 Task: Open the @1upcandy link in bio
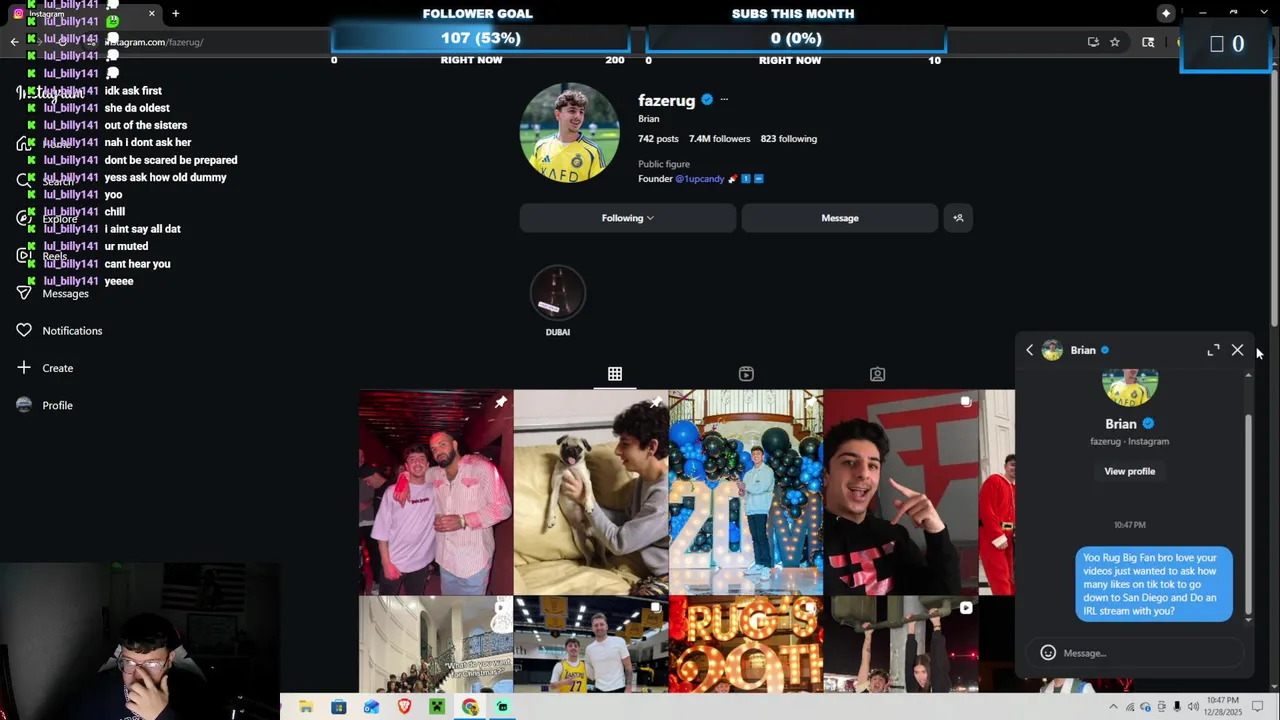tap(699, 179)
